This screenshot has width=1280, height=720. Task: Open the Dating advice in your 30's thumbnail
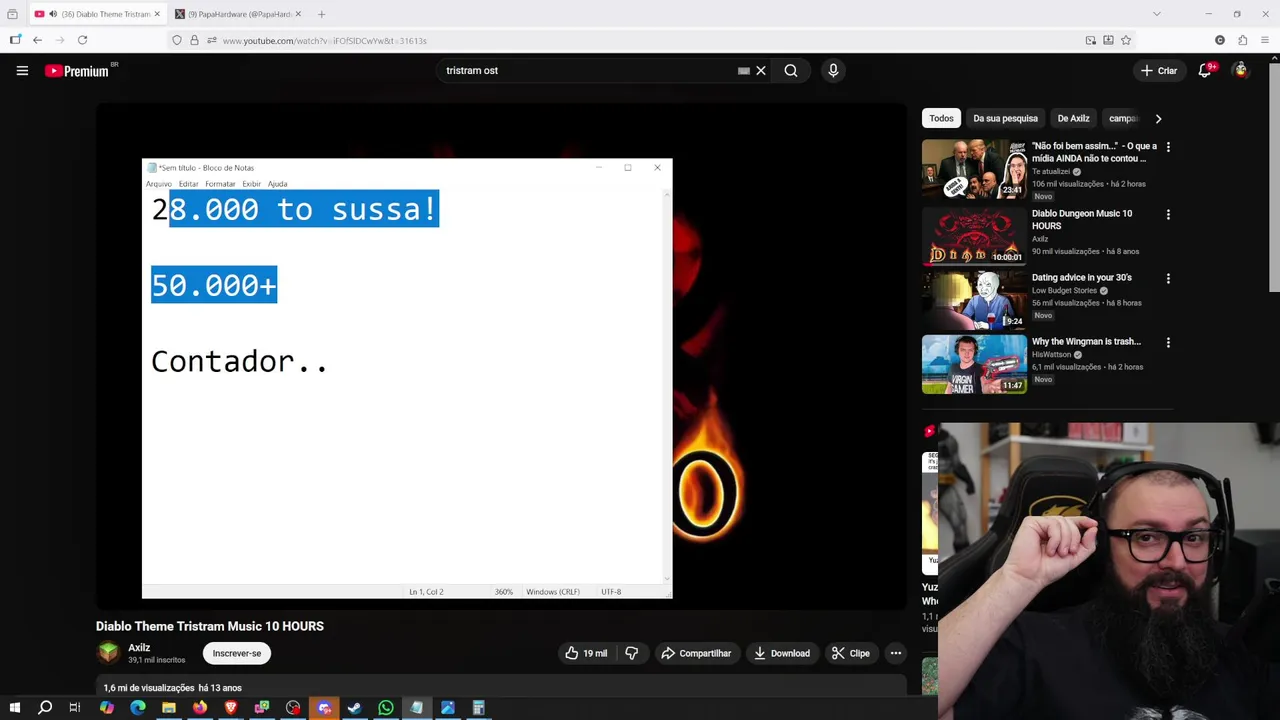tap(974, 299)
